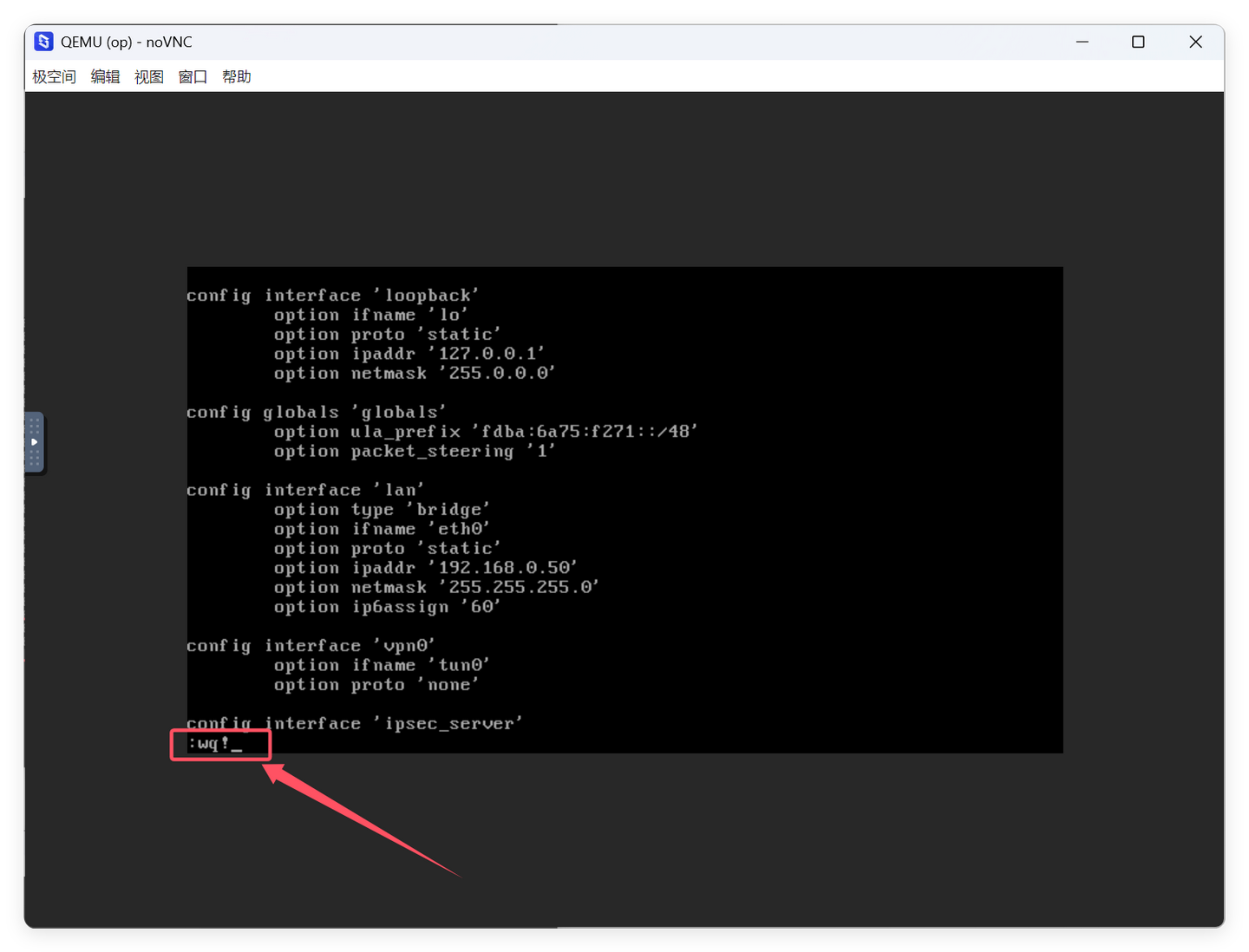
Task: Click the line "option ifname 'lo'"
Action: click(371, 315)
